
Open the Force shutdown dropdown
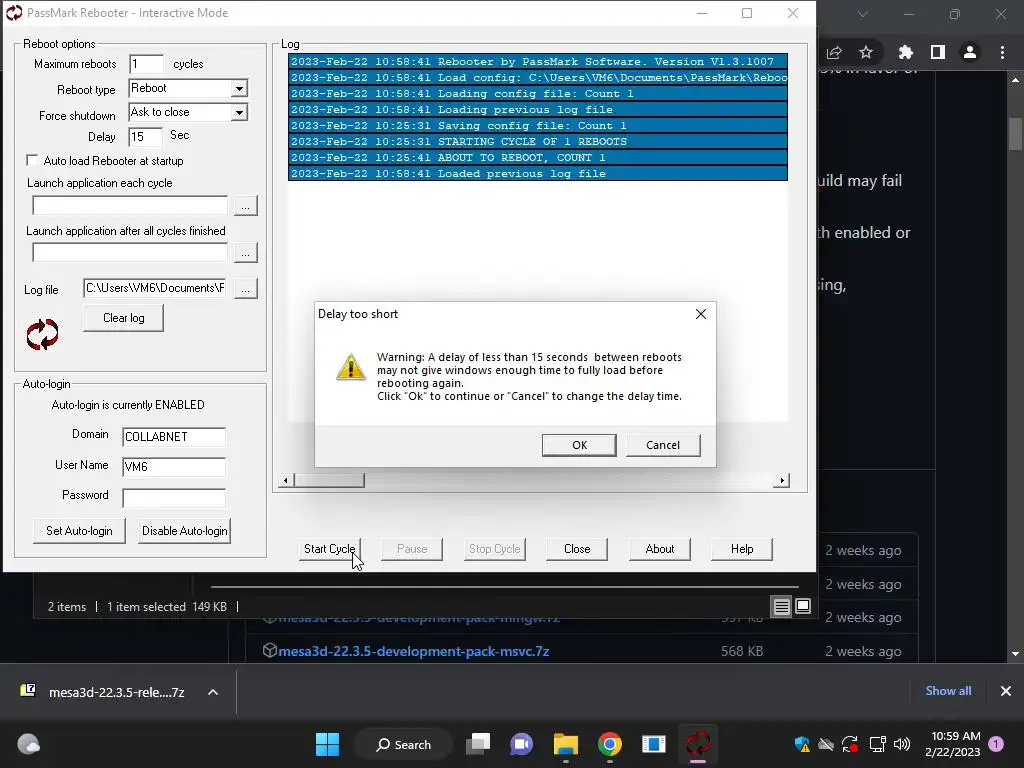(240, 112)
